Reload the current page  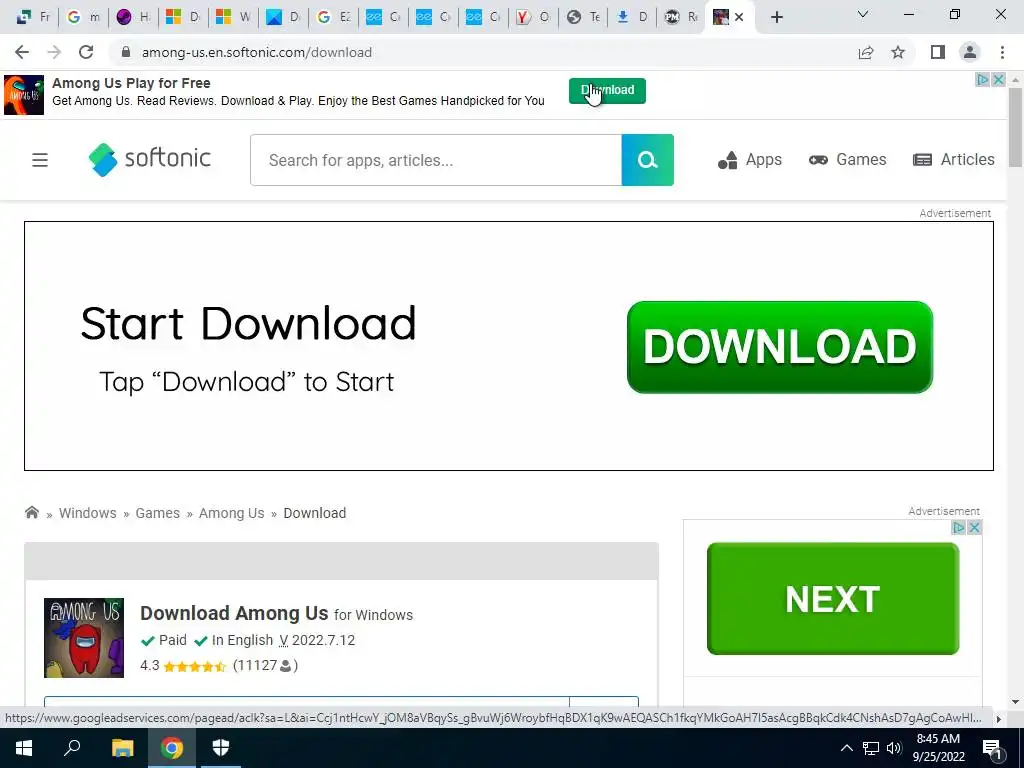pos(86,52)
